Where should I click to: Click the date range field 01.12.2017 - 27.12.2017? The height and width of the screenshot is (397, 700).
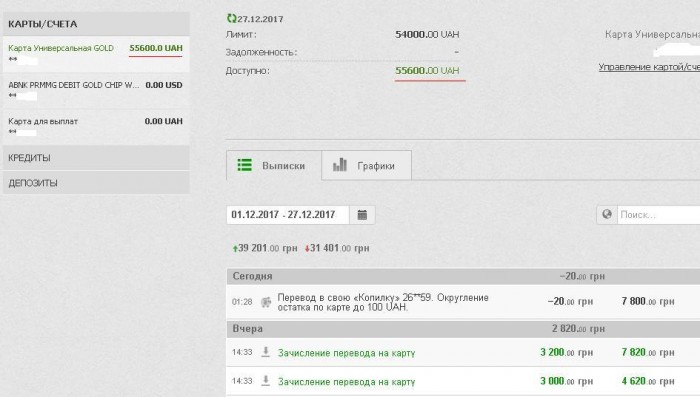click(x=288, y=215)
